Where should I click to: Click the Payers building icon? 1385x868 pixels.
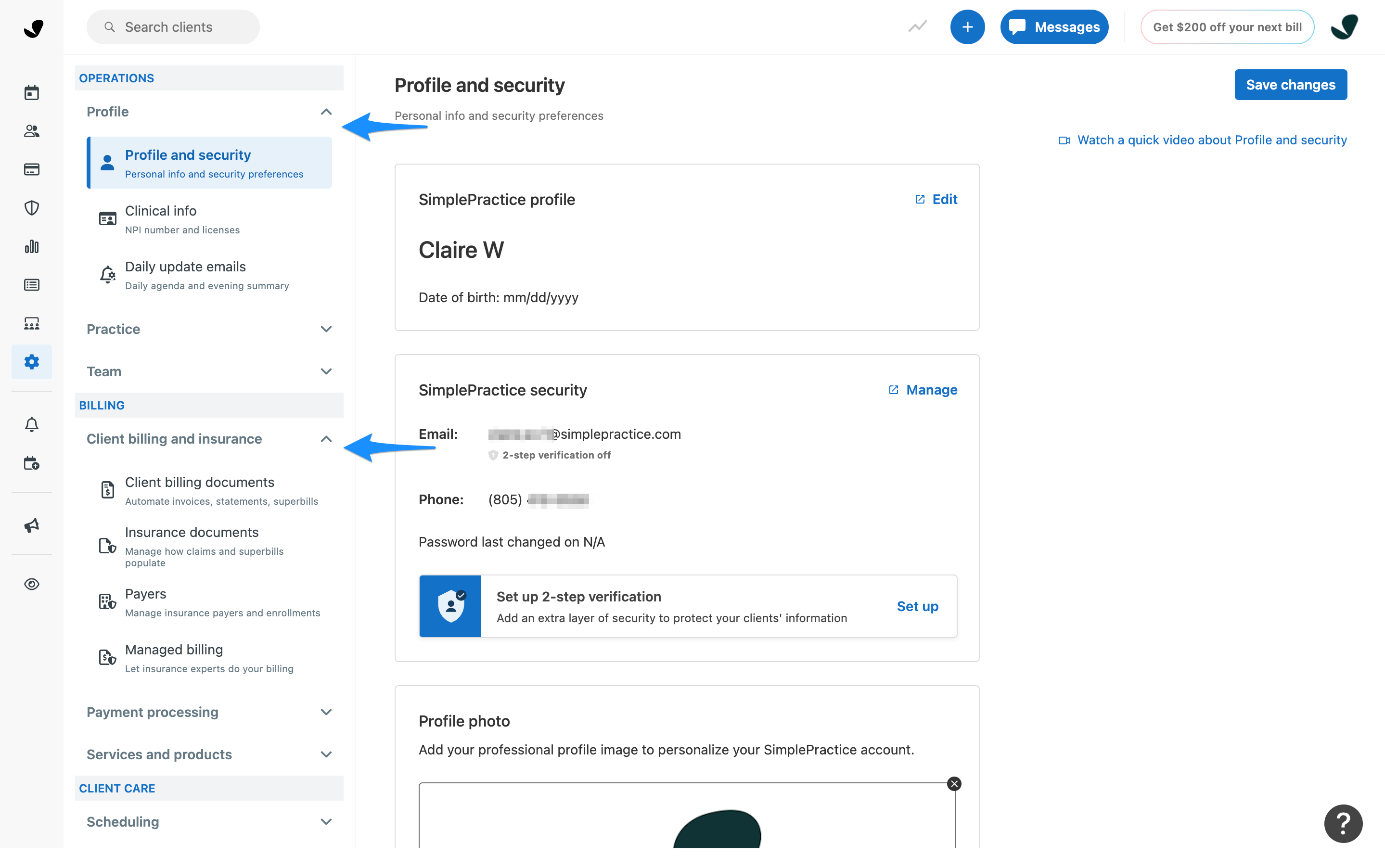(x=107, y=601)
